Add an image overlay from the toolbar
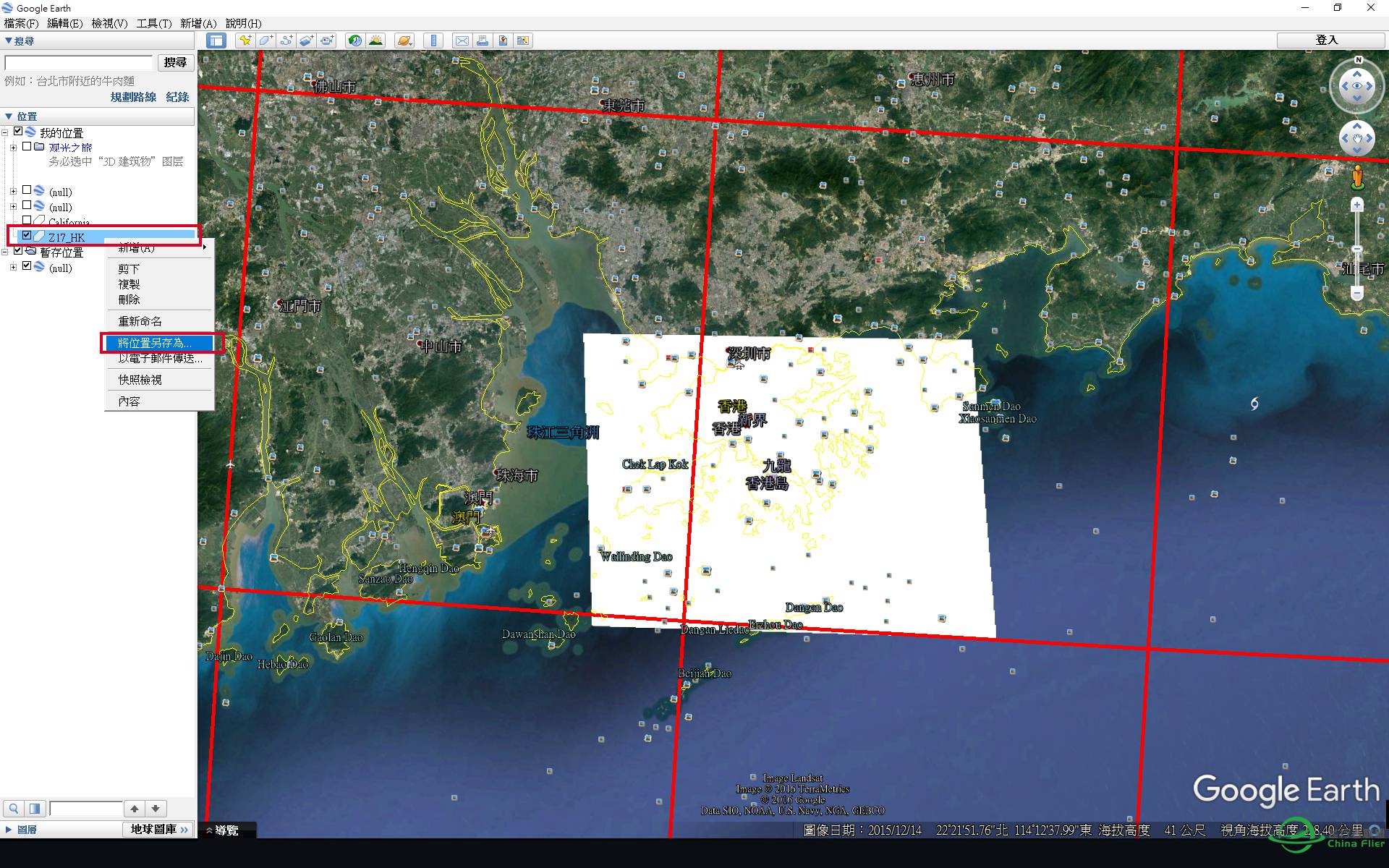Image resolution: width=1389 pixels, height=868 pixels. 307,41
